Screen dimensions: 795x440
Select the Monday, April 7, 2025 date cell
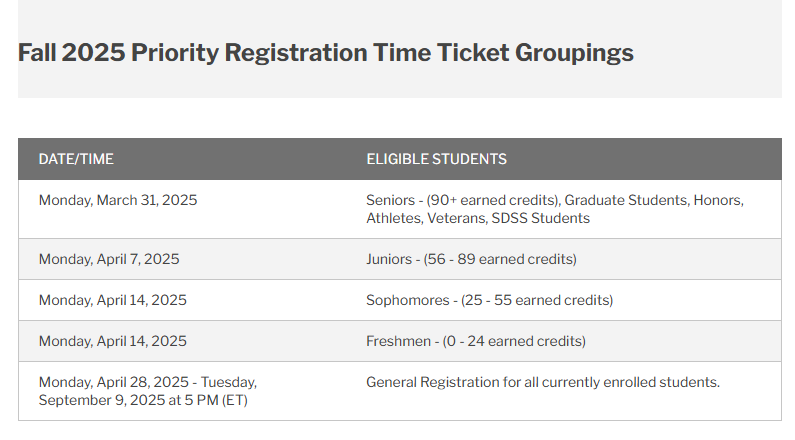pos(109,259)
